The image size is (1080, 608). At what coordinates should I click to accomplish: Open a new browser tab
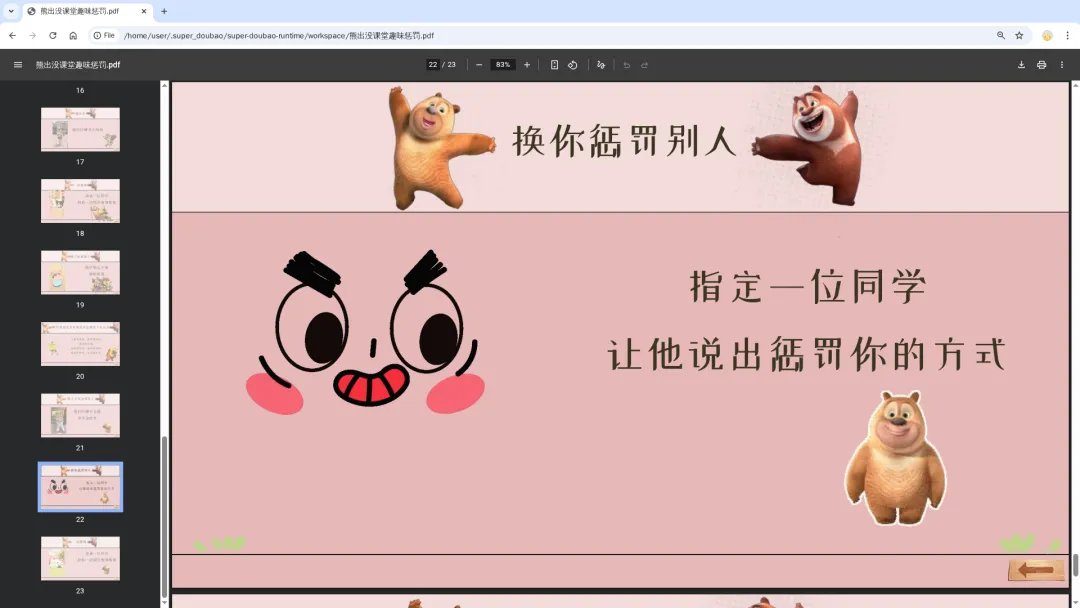coord(164,11)
